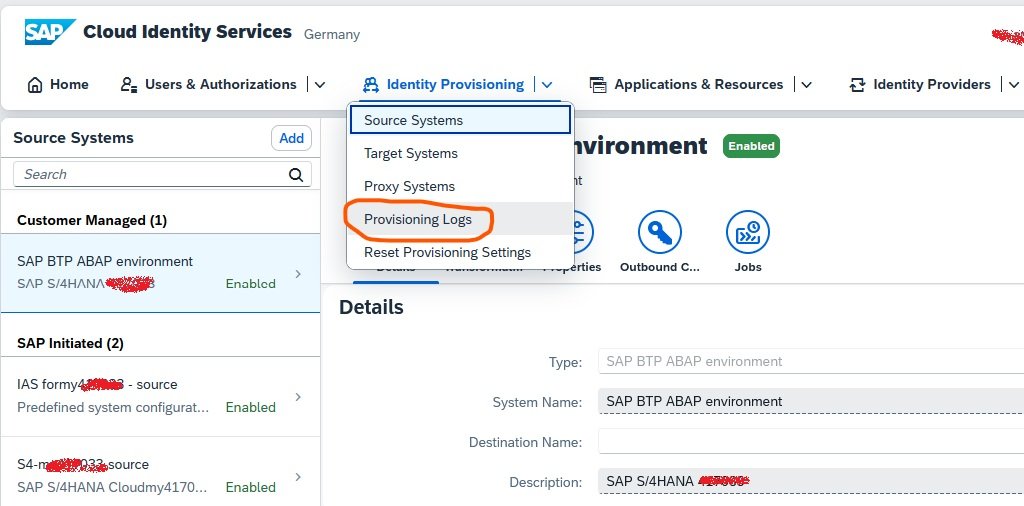Go to Home in navigation bar
1024x506 pixels.
pos(58,85)
